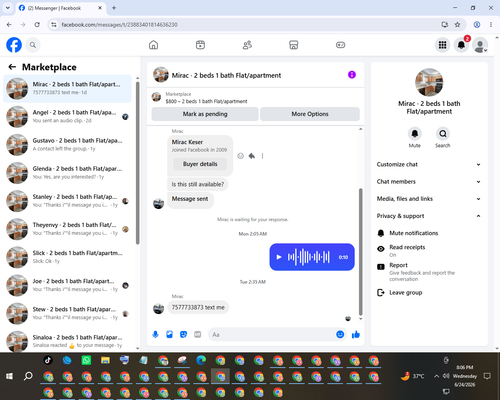
Task: Click the Windows Start button
Action: tap(9, 376)
